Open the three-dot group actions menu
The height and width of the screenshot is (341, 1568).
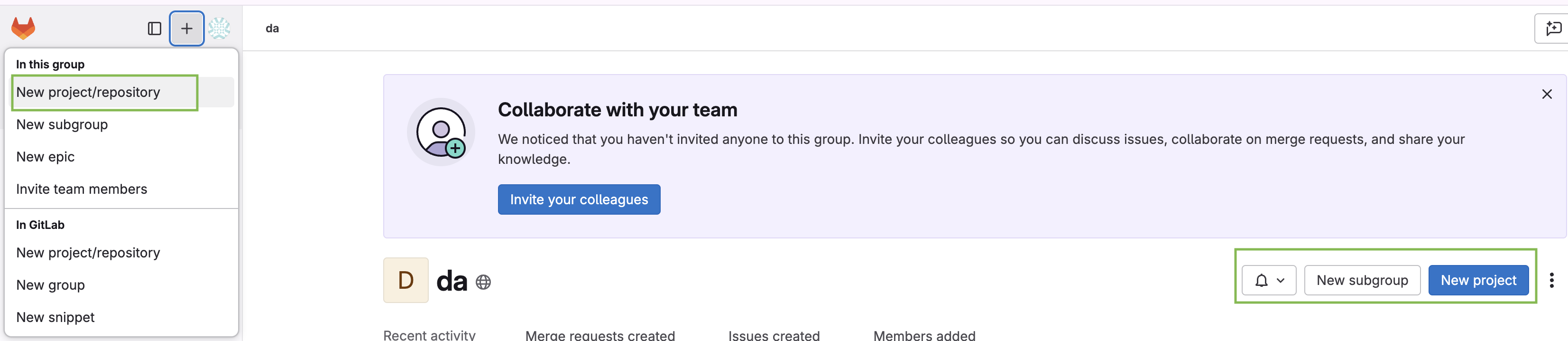[1551, 281]
